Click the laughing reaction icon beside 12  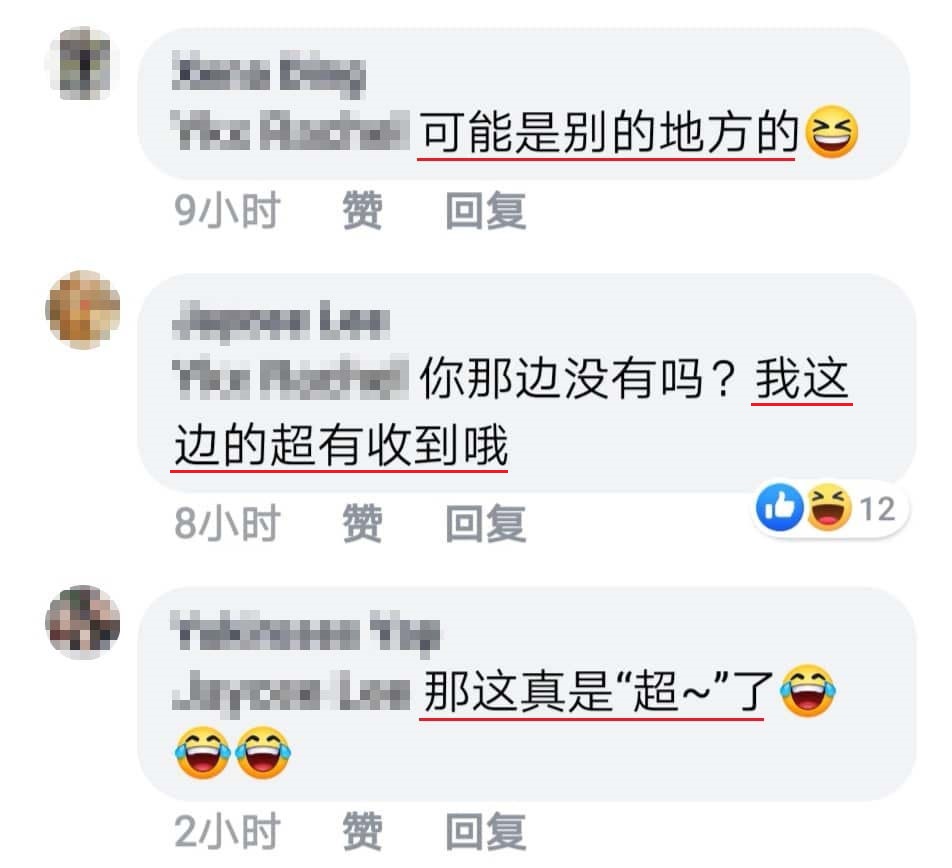[829, 507]
